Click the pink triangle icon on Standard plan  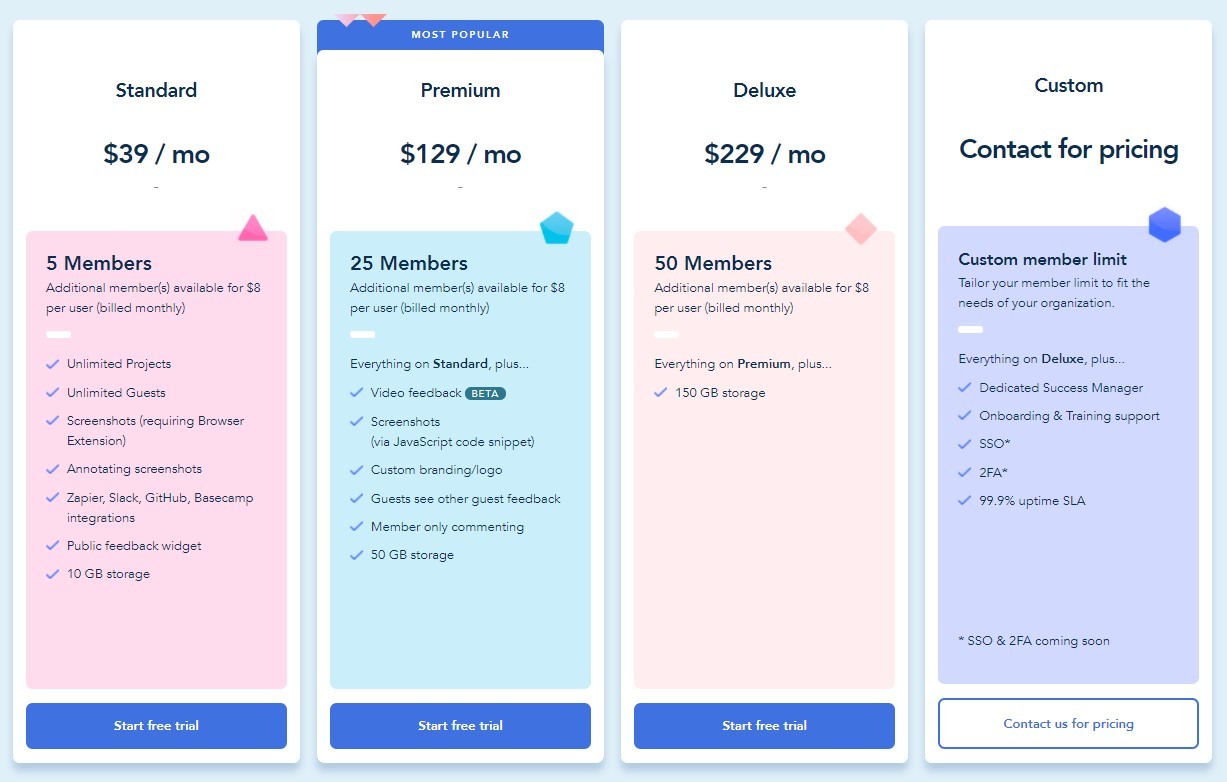[x=253, y=228]
